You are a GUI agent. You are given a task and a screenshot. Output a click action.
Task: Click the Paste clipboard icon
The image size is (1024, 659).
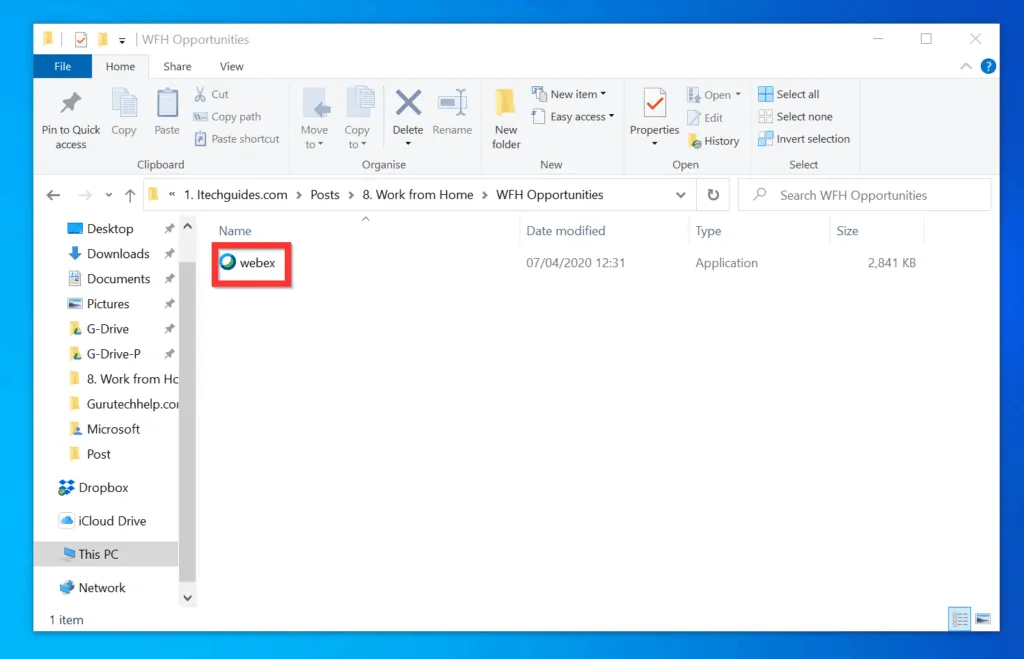pyautogui.click(x=167, y=104)
